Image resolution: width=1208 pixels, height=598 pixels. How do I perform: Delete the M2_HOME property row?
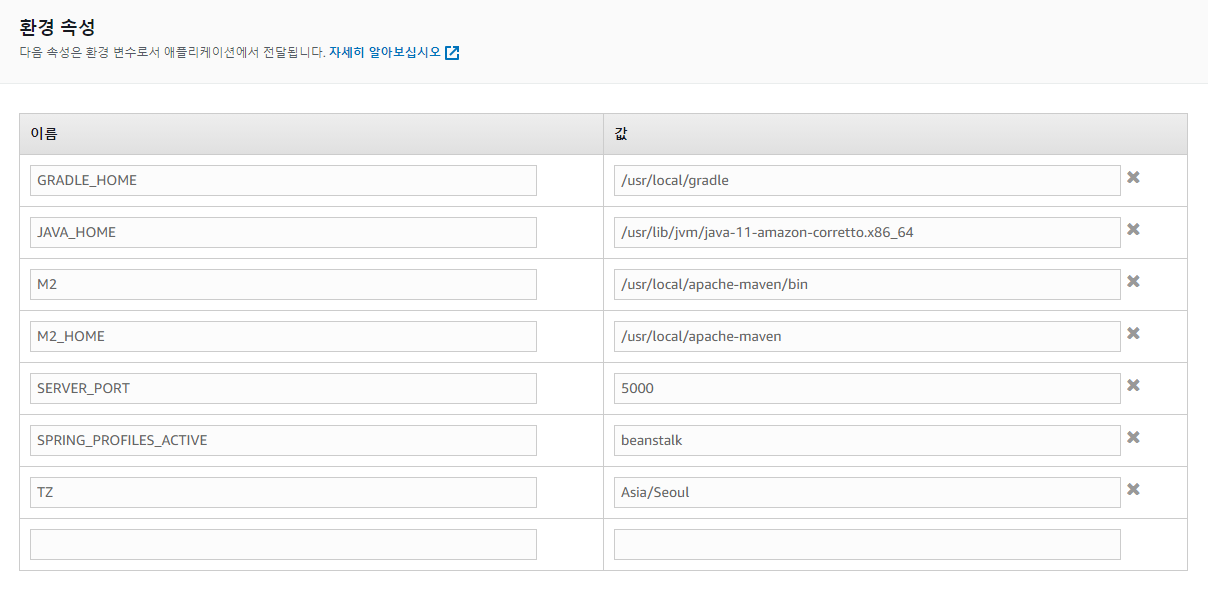1133,334
